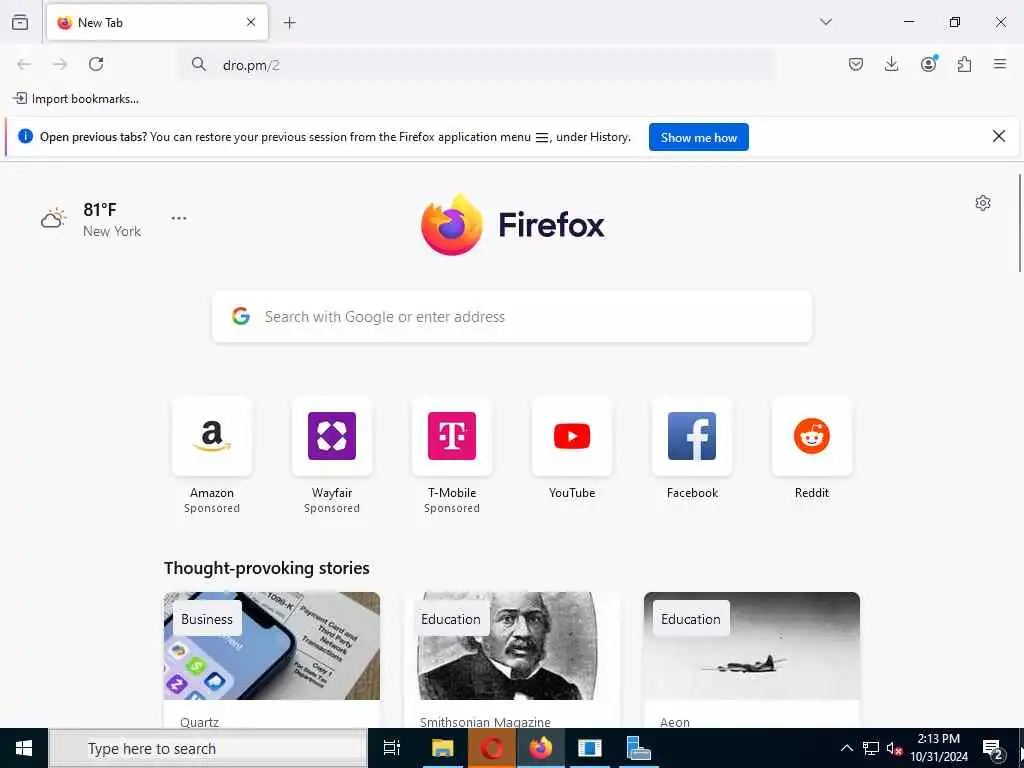1024x768 pixels.
Task: Open the Extensions puzzle icon
Action: pos(964,64)
